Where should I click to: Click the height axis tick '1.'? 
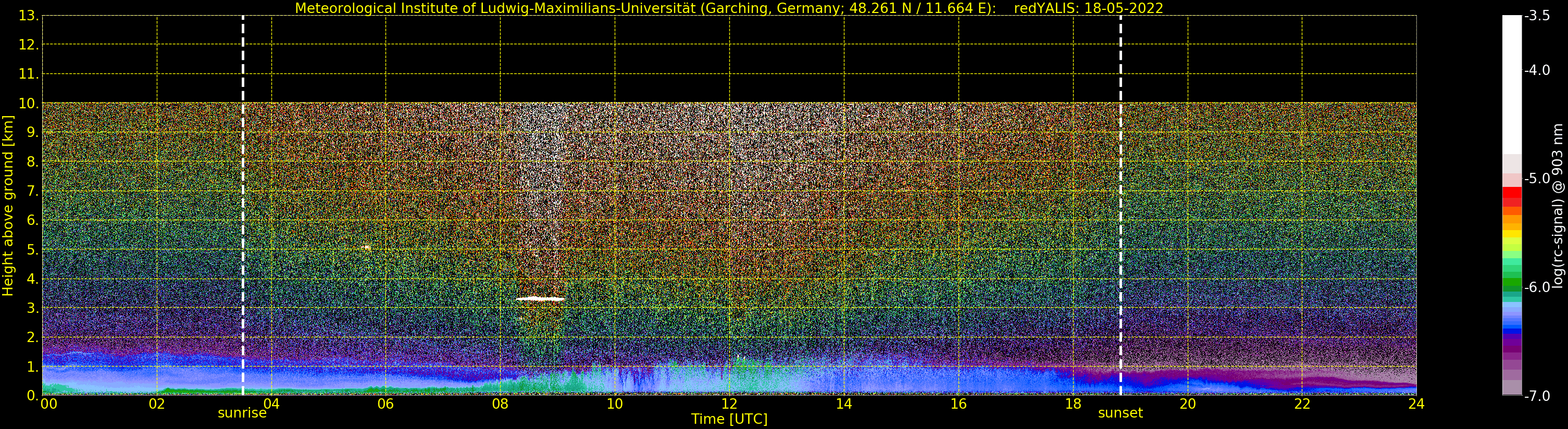[x=33, y=367]
